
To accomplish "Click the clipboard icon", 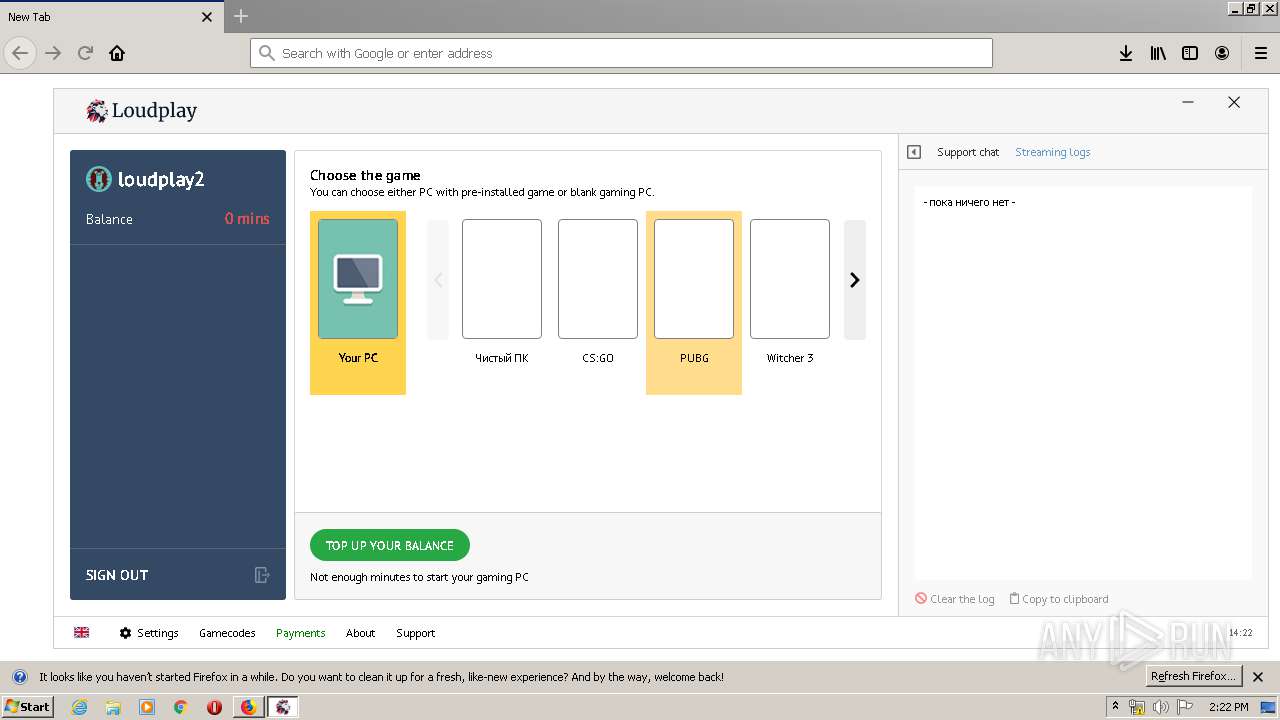I will 1014,598.
